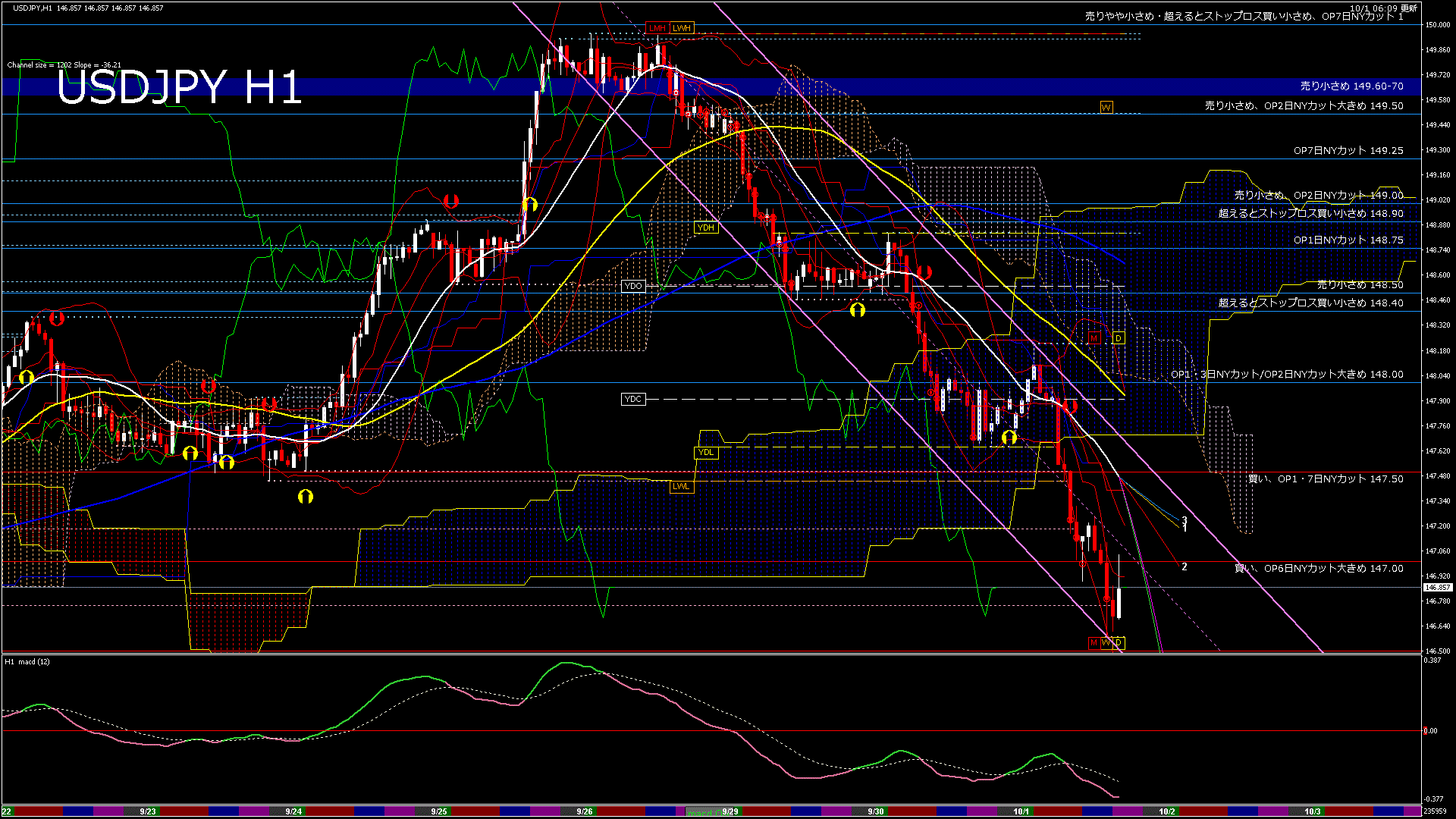Click the 買い、OP1・7日NYカット 147.50 label
1456x819 pixels.
1325,479
